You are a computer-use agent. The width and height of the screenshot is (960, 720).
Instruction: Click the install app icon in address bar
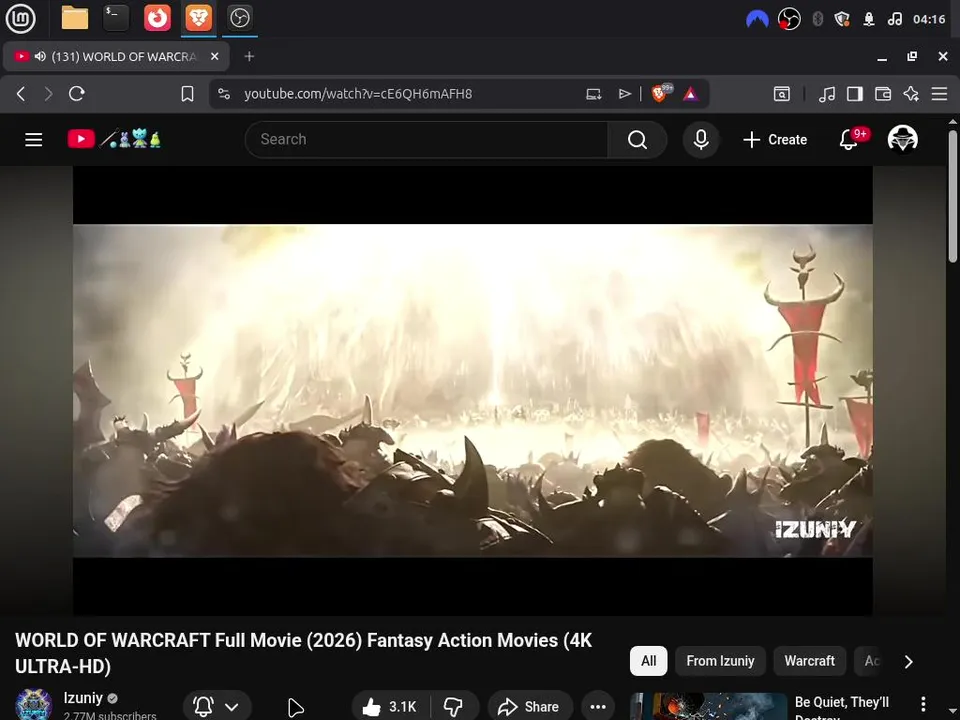(x=593, y=94)
